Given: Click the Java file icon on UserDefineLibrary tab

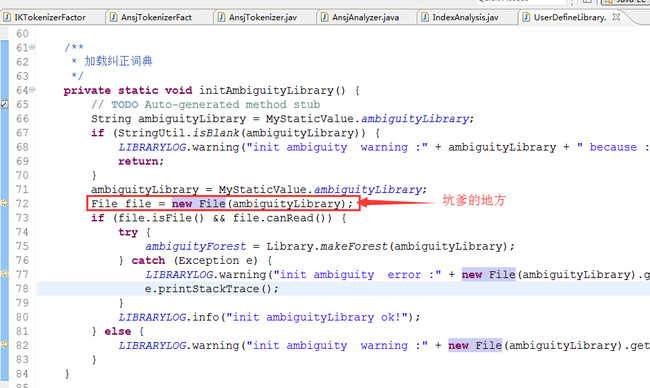Looking at the screenshot, I should click(x=526, y=17).
